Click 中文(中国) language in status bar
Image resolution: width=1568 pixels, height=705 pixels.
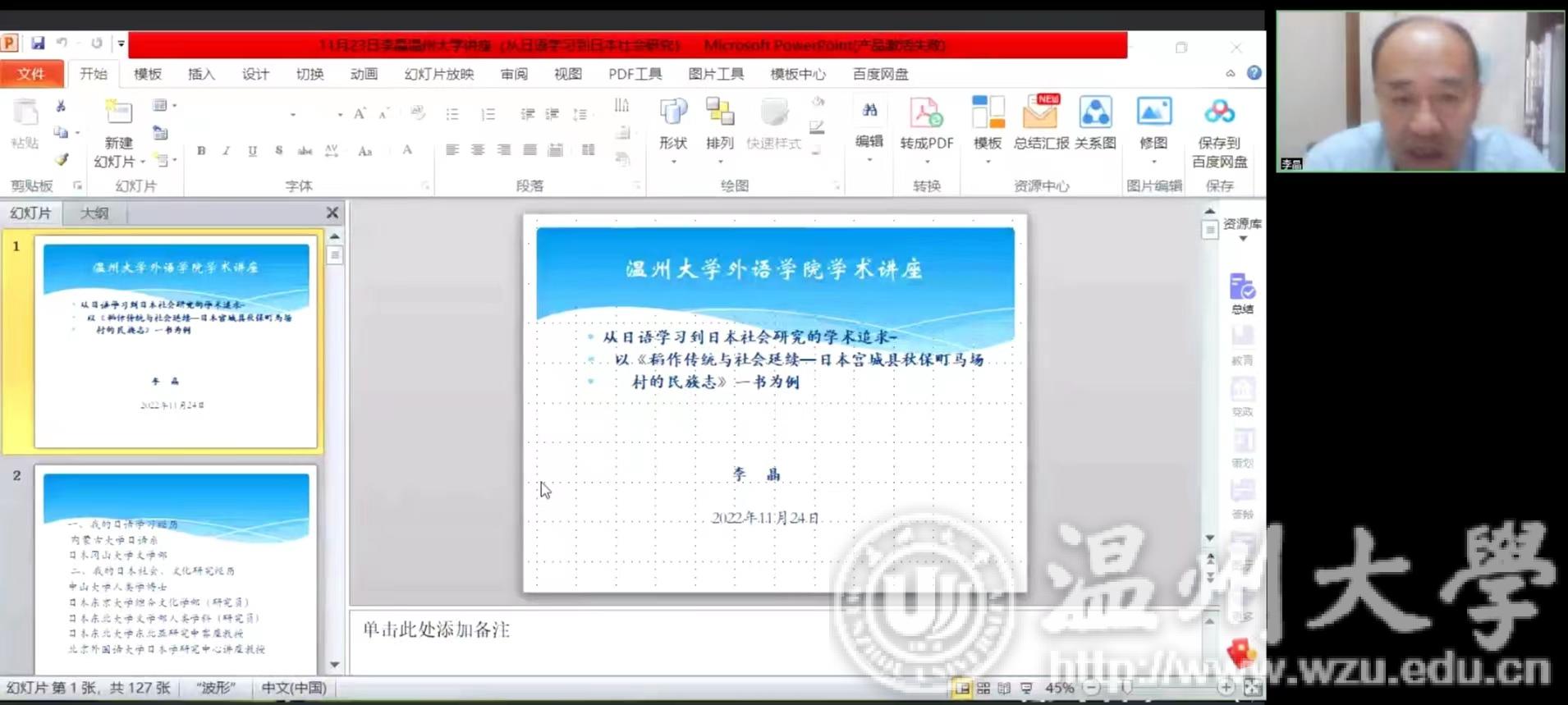[293, 688]
